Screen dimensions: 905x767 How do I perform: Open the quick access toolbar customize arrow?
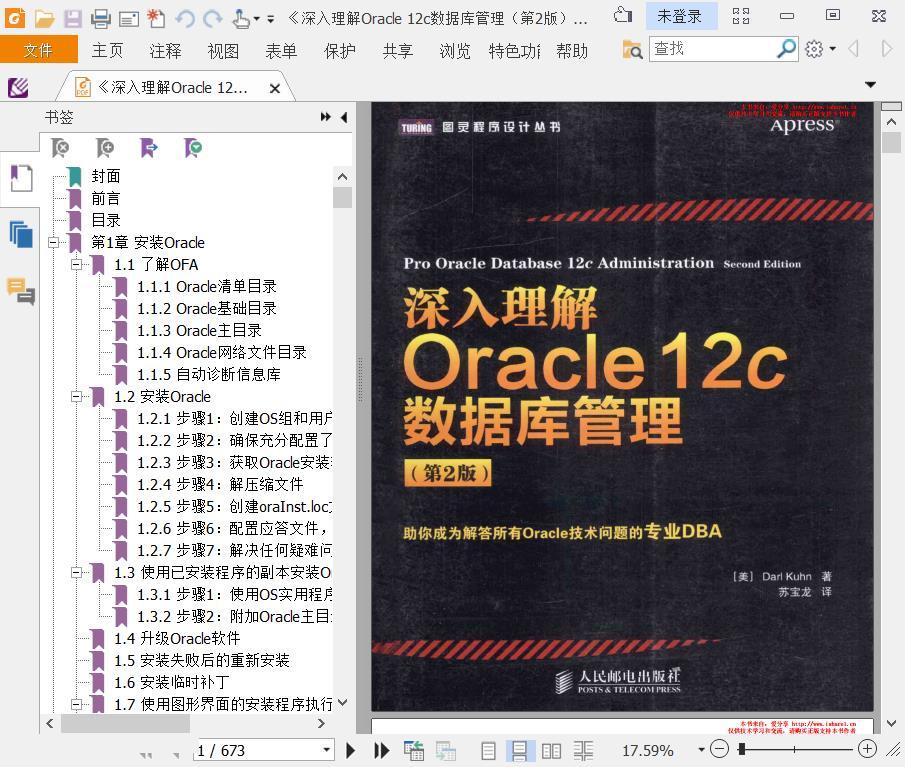pos(271,19)
